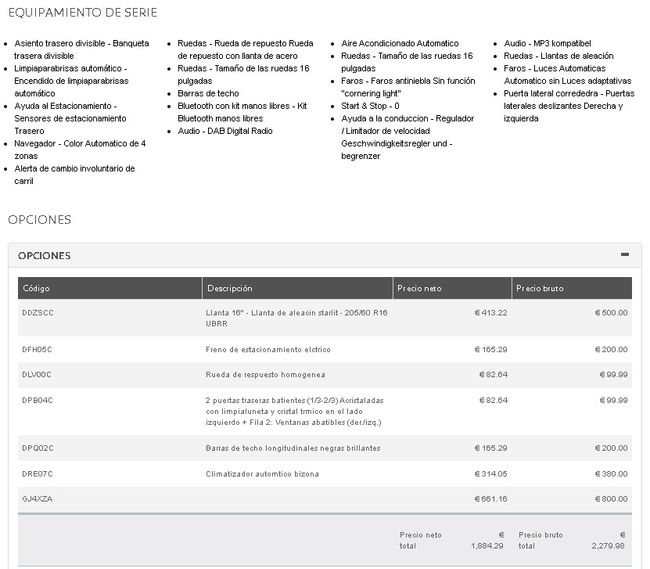The width and height of the screenshot is (650, 569).
Task: Select the DDZSCC option code row
Action: click(x=37, y=313)
